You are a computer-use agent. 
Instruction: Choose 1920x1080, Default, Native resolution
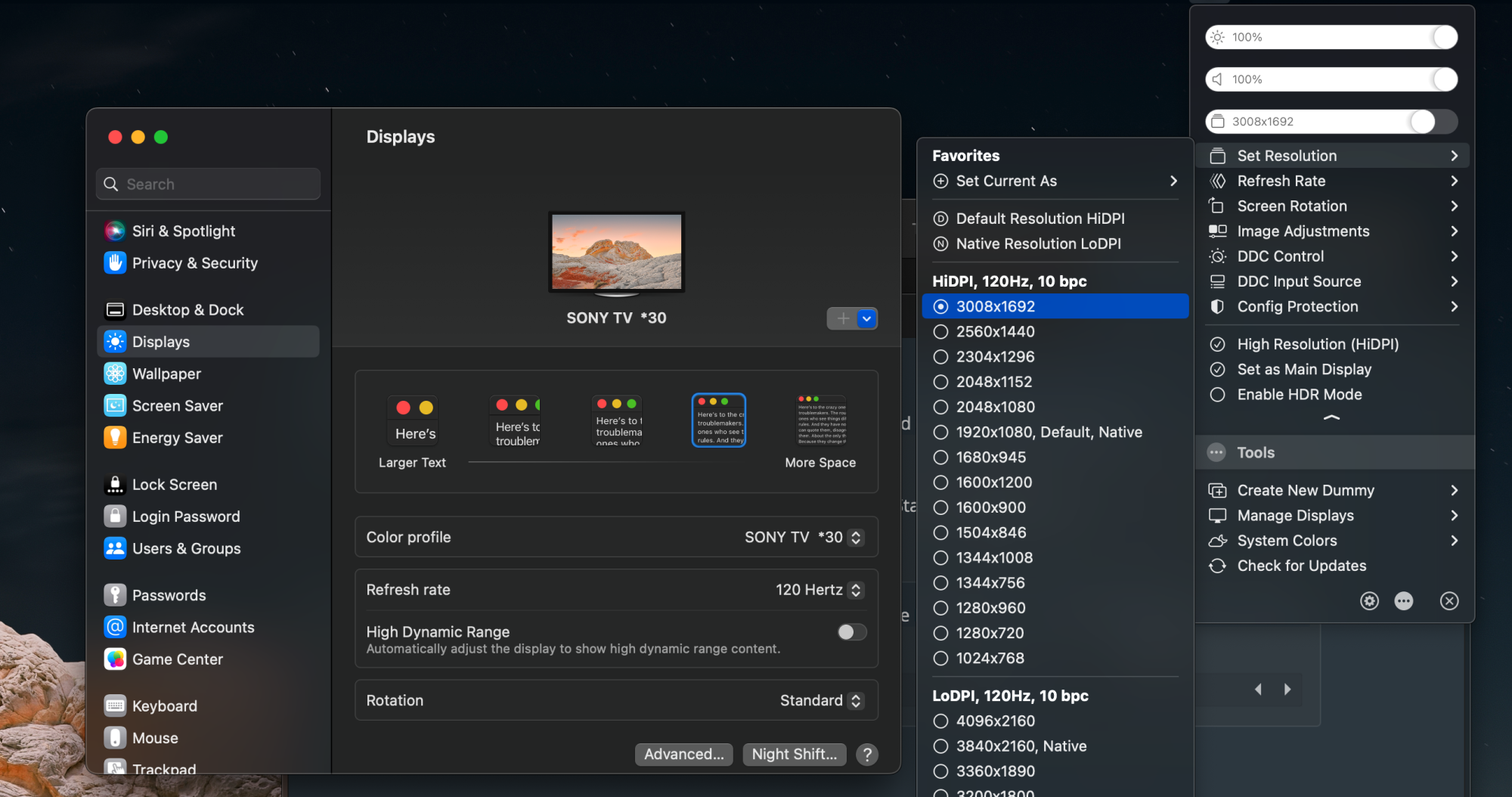click(1055, 432)
